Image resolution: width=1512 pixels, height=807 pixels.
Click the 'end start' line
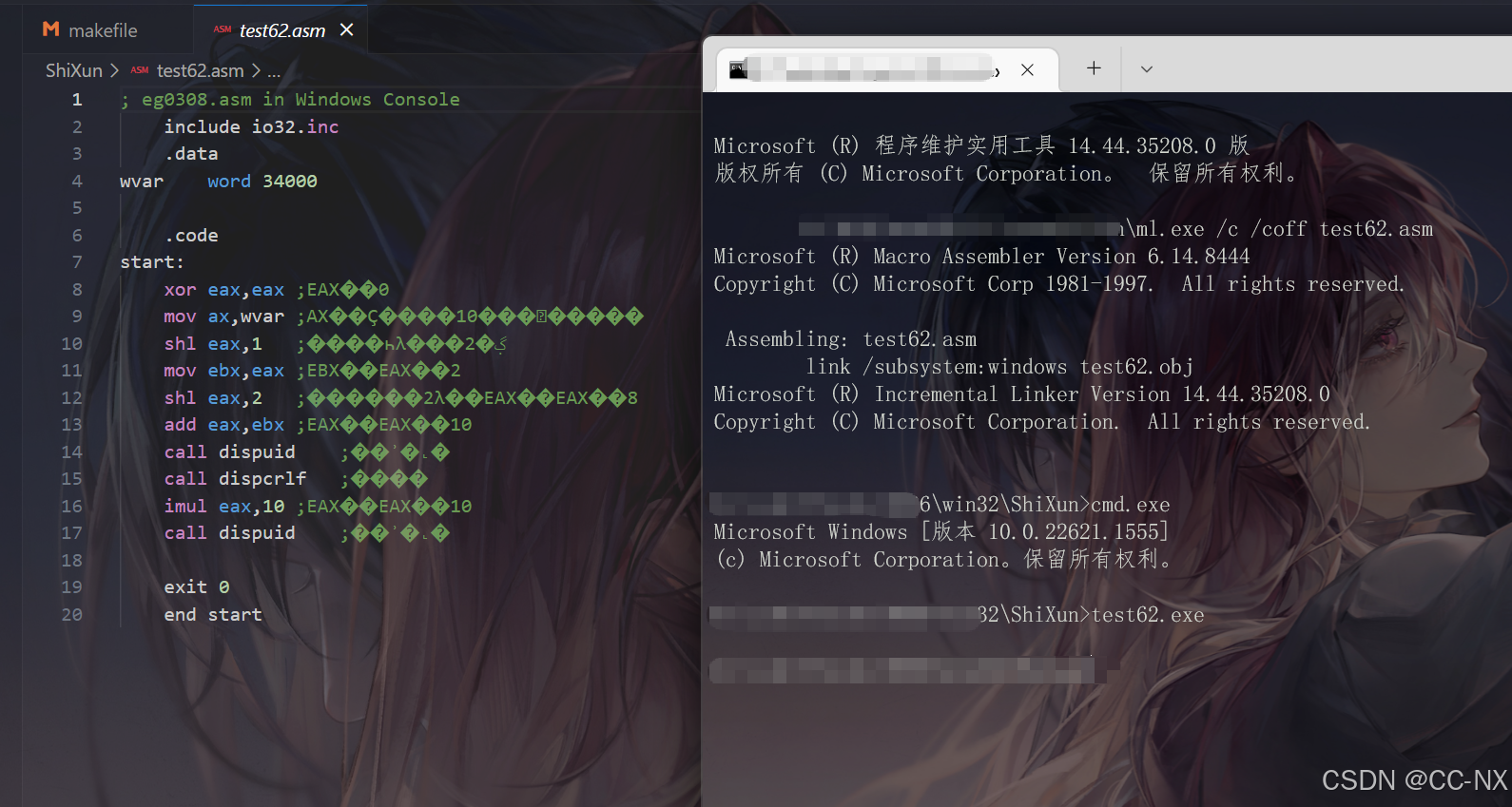click(x=213, y=615)
